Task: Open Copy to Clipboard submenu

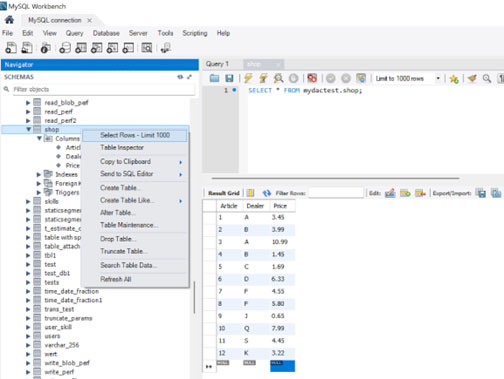Action: click(135, 161)
